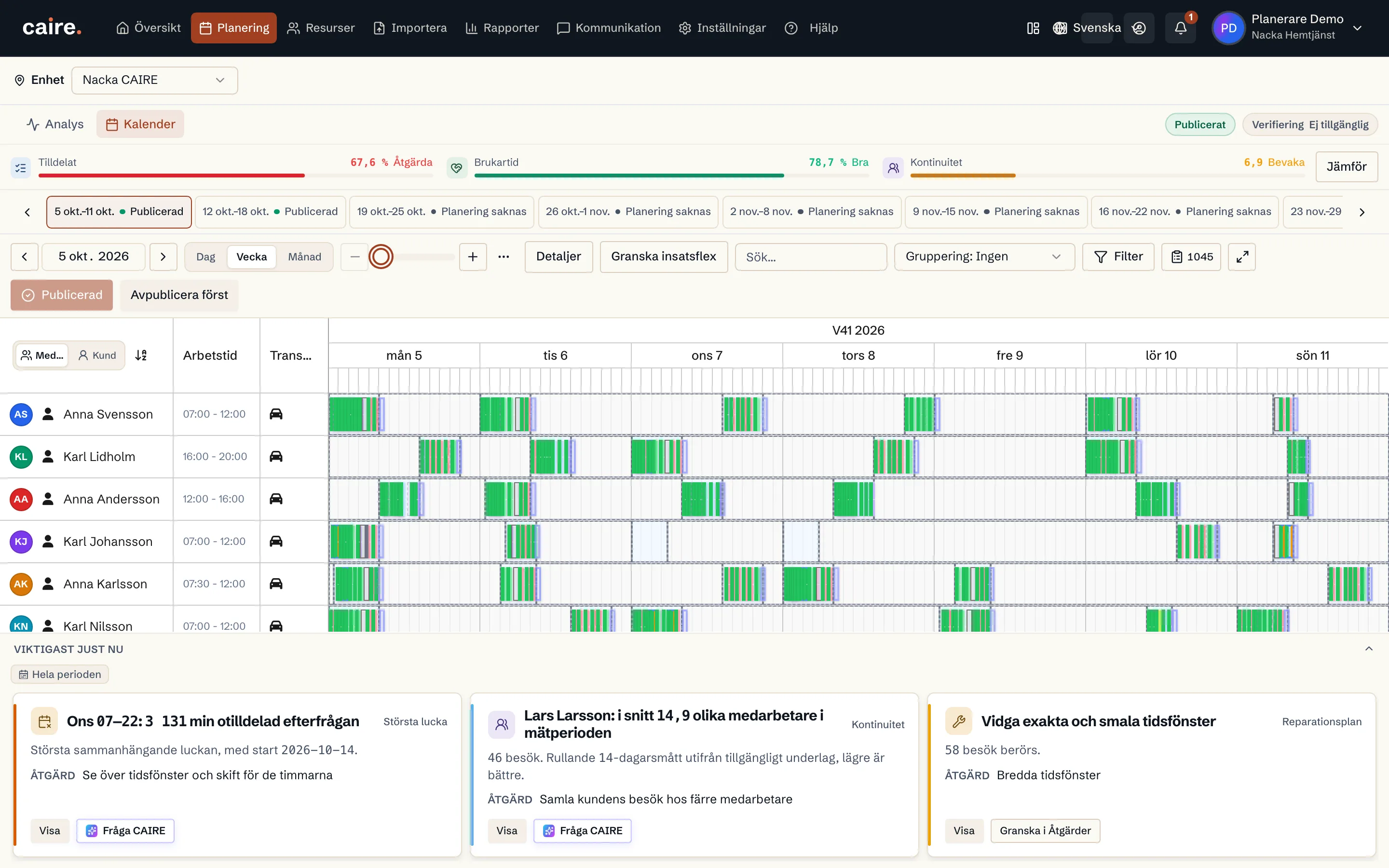Open the Hjälp help item
1389x868 pixels.
click(811, 28)
